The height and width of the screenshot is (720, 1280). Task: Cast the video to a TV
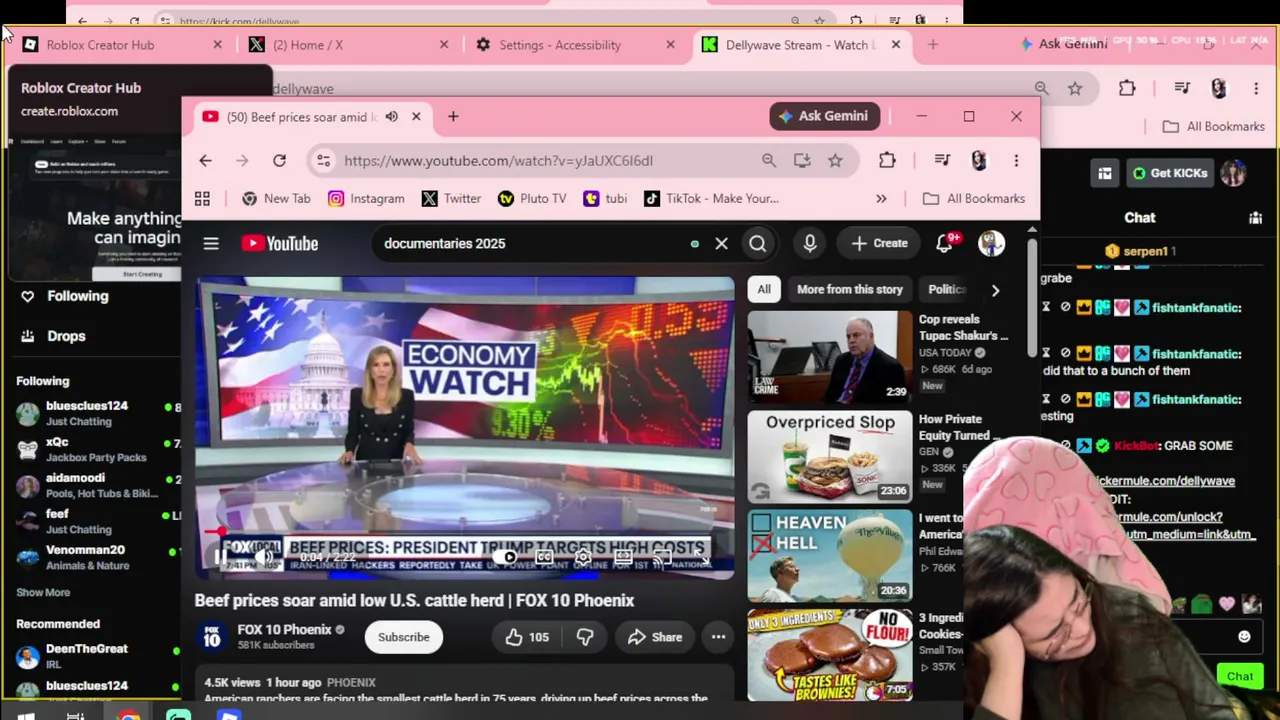661,557
